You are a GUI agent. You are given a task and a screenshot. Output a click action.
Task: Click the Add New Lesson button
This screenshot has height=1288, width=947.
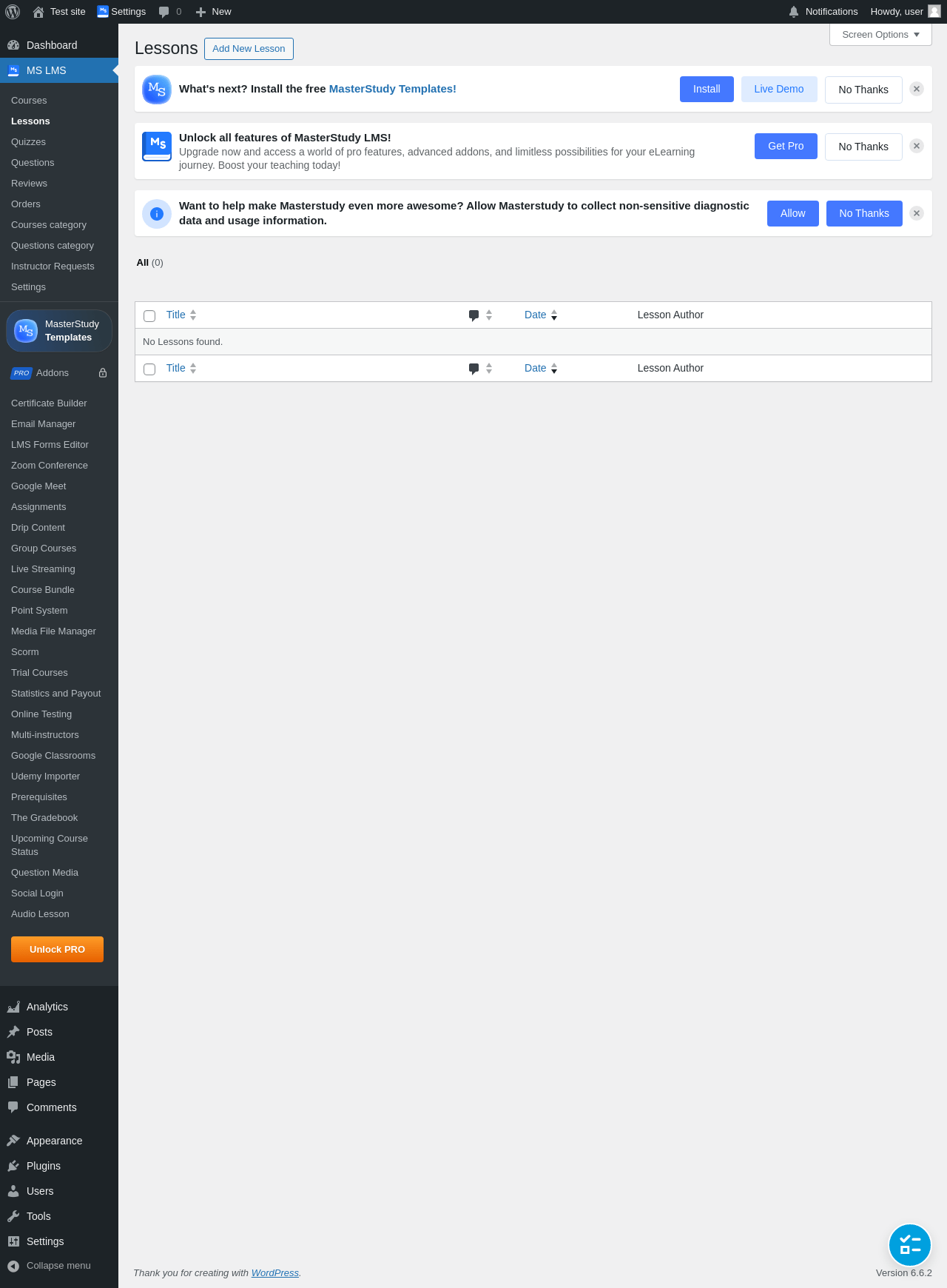pos(249,49)
